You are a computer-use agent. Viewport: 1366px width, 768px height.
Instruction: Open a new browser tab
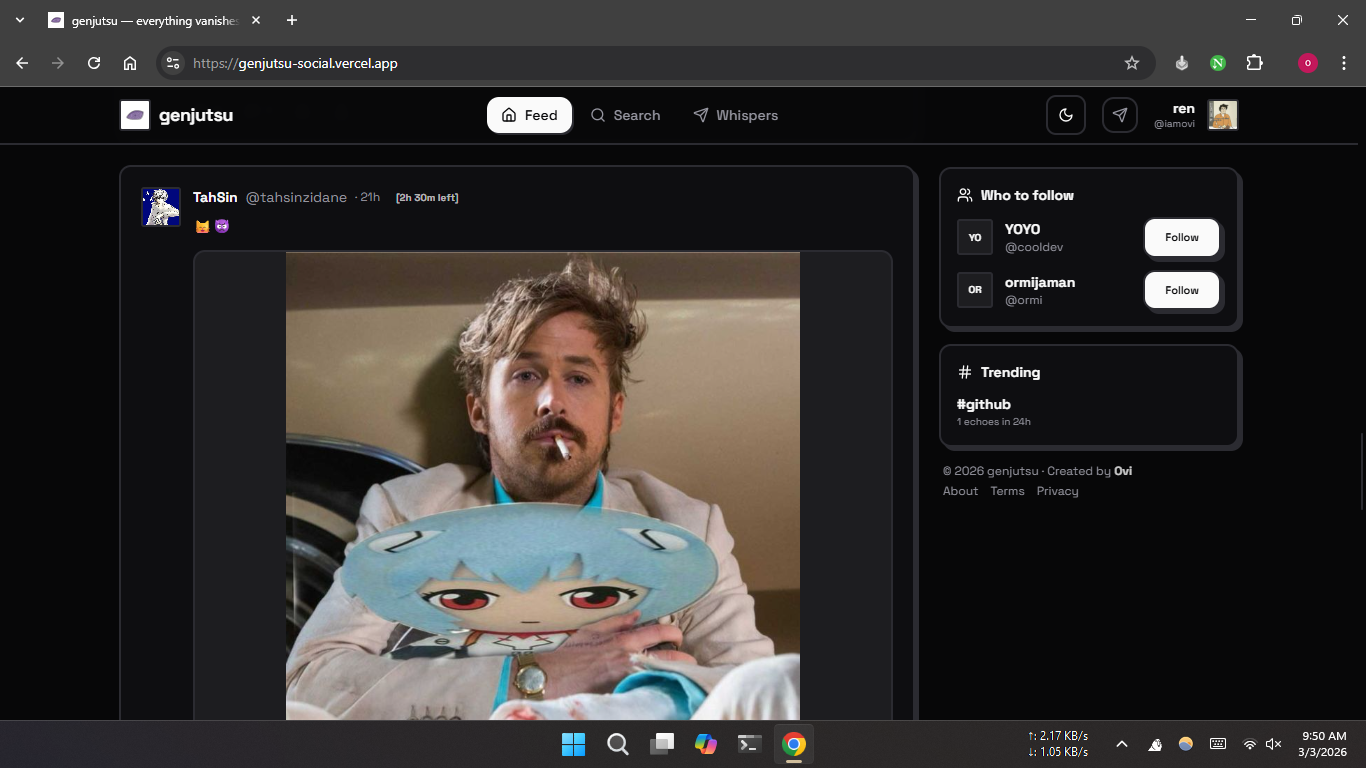click(x=292, y=20)
